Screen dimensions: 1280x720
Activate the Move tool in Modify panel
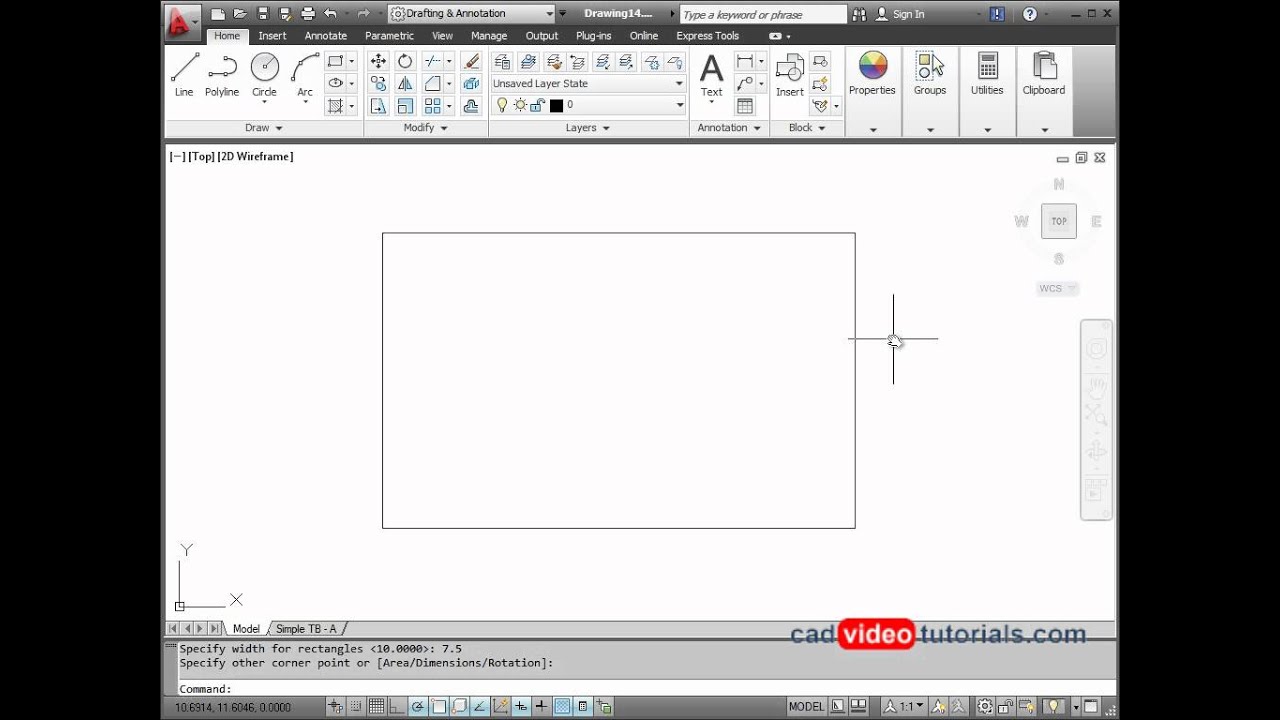(378, 61)
